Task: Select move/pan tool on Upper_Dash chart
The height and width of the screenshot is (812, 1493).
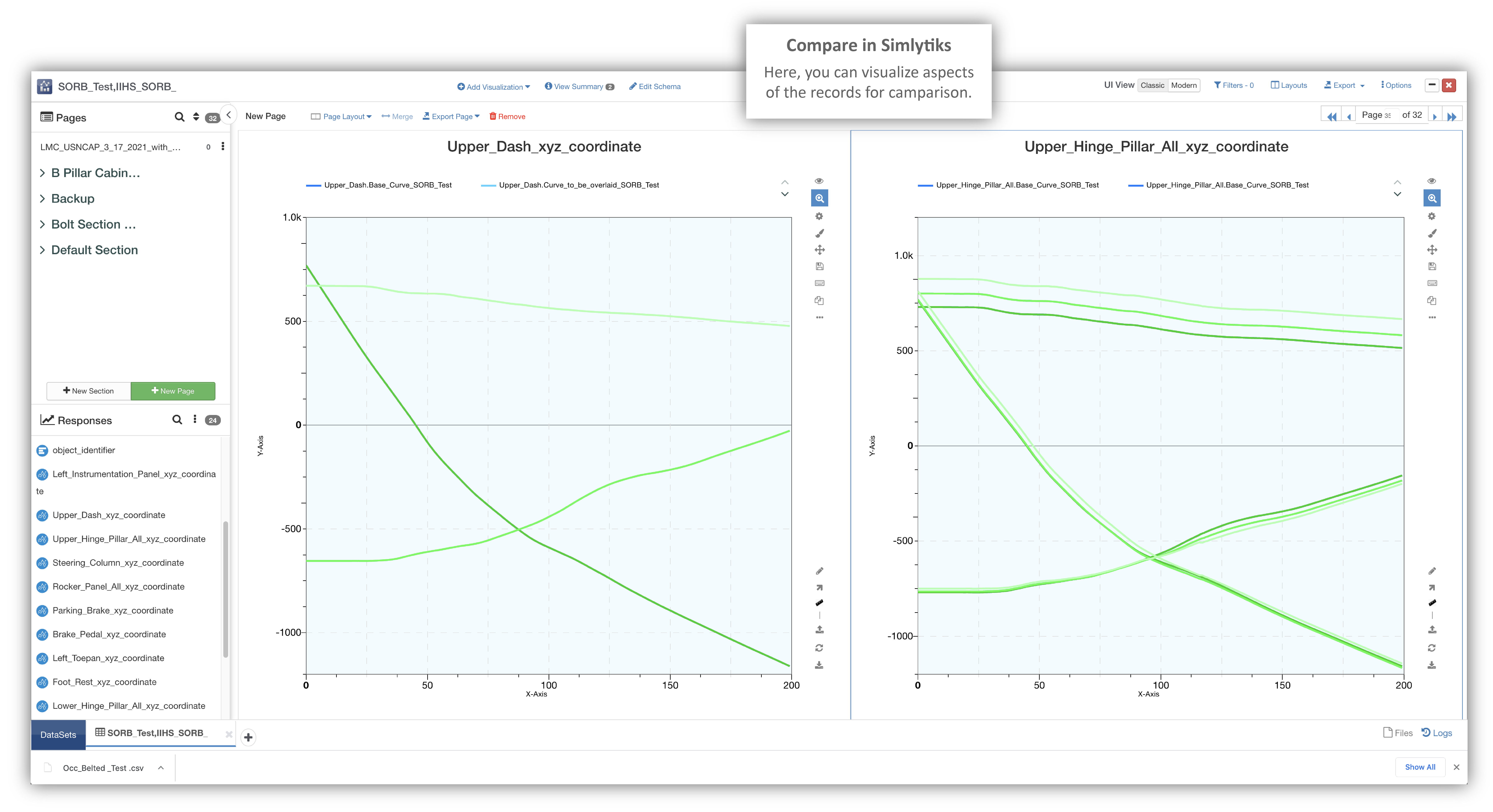Action: click(819, 250)
